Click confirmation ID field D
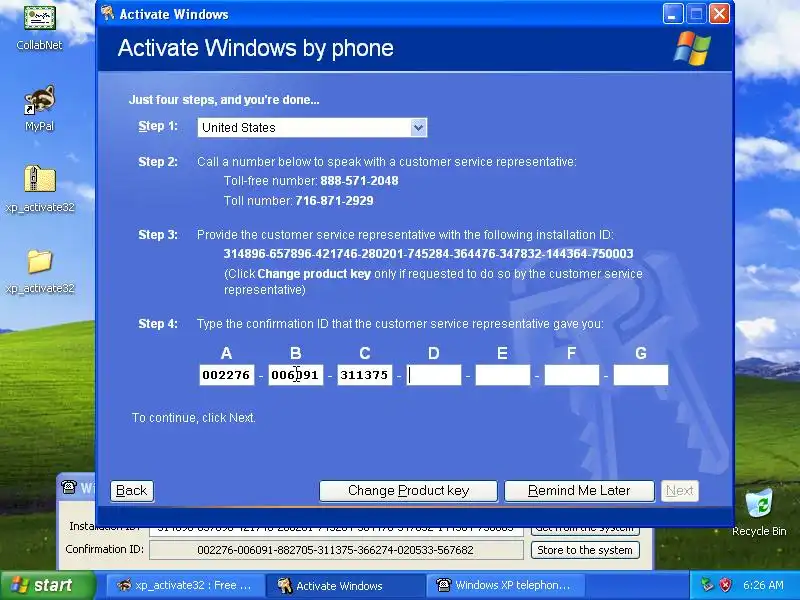This screenshot has width=800, height=600. click(434, 375)
